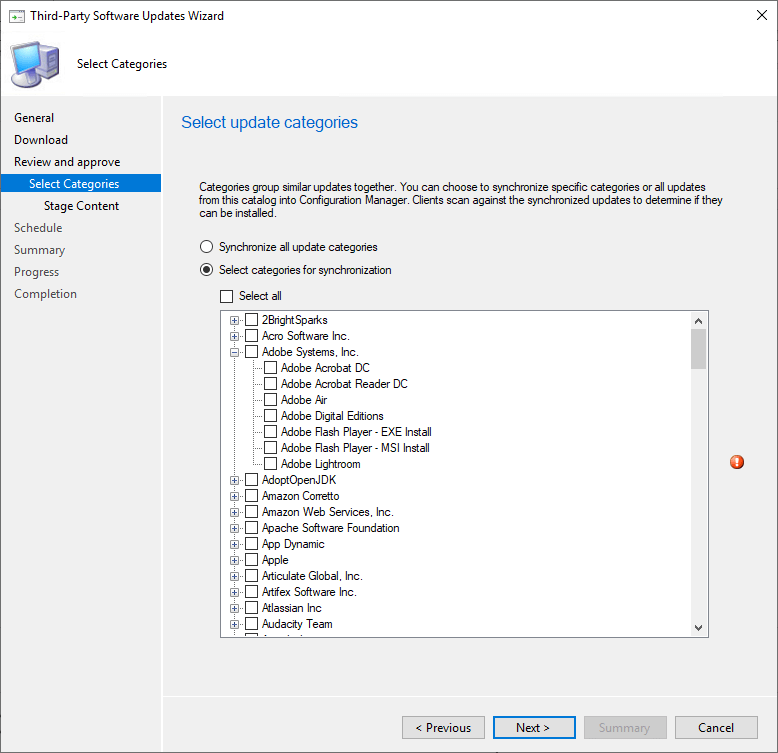Enable the Adobe Acrobat Reader DC checkbox
Screen dimensions: 778x753
point(270,383)
